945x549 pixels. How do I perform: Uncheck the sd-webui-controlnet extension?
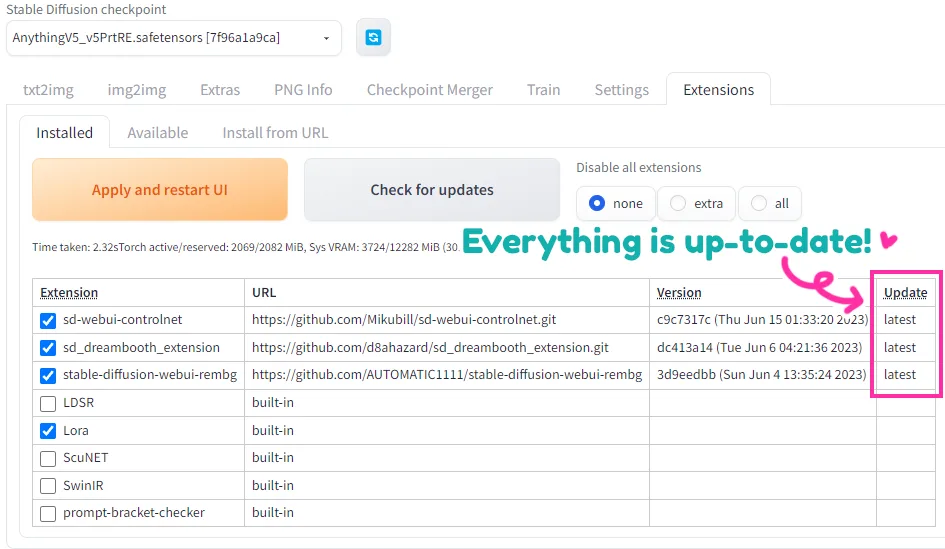pyautogui.click(x=48, y=321)
